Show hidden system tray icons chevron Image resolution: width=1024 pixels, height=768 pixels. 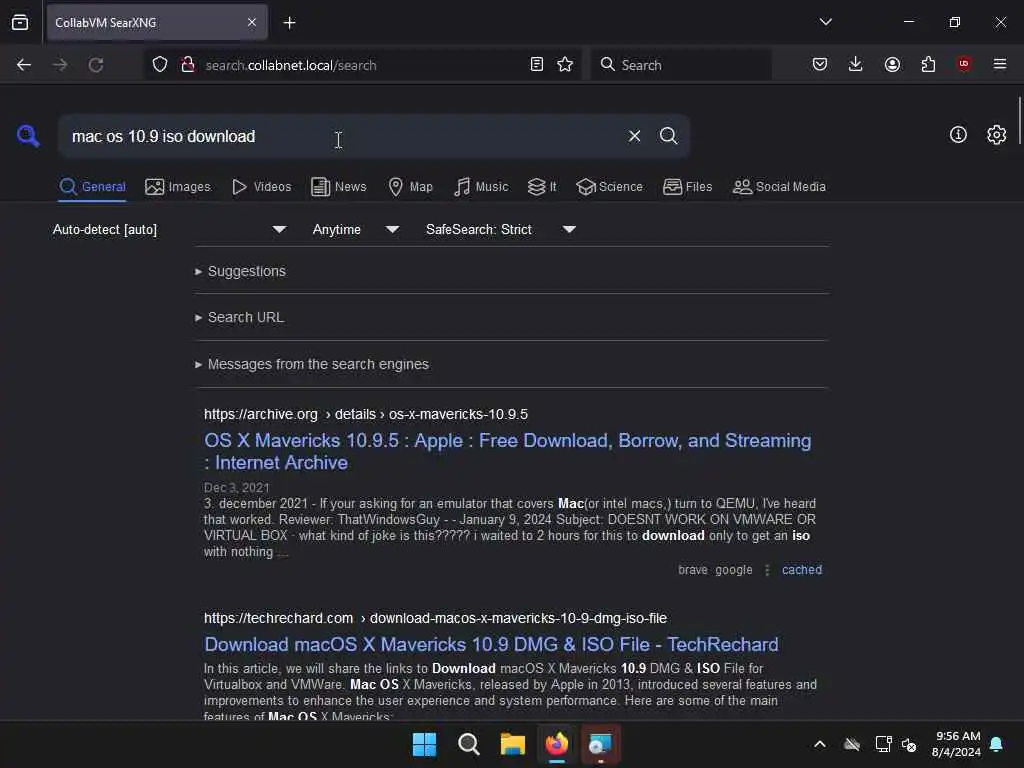[x=820, y=744]
